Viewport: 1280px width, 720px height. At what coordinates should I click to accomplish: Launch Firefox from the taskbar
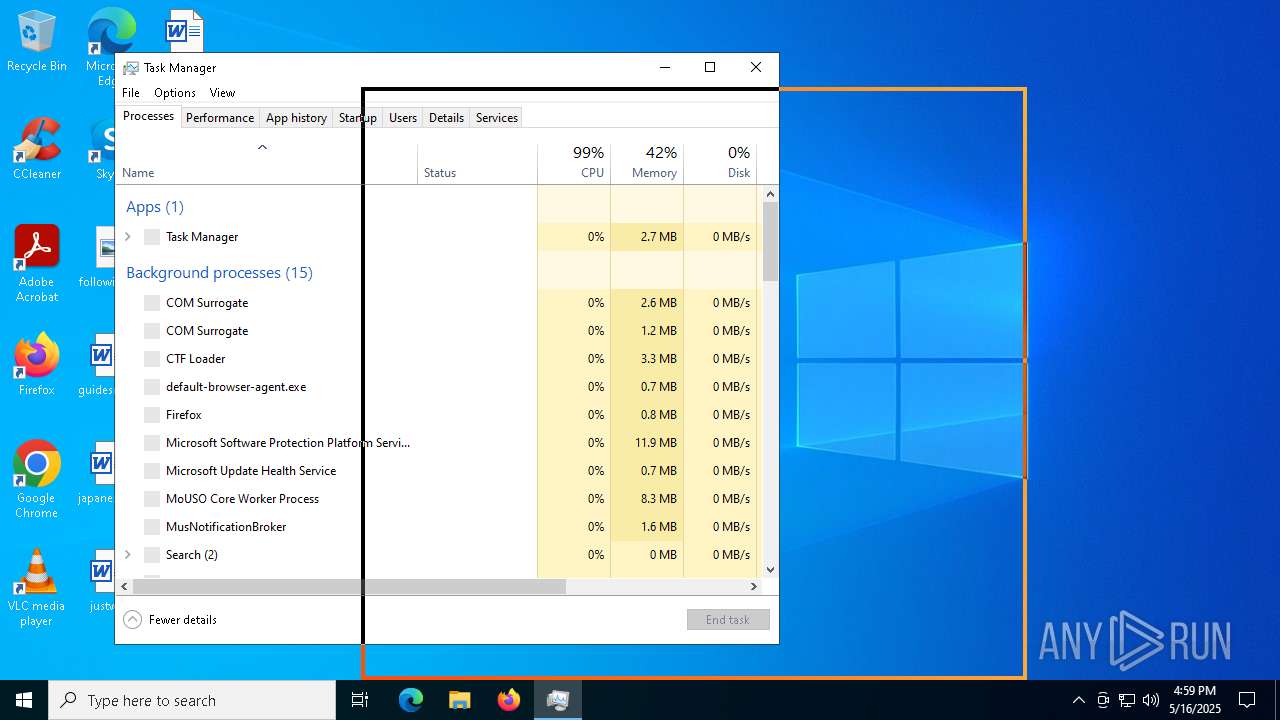[508, 700]
